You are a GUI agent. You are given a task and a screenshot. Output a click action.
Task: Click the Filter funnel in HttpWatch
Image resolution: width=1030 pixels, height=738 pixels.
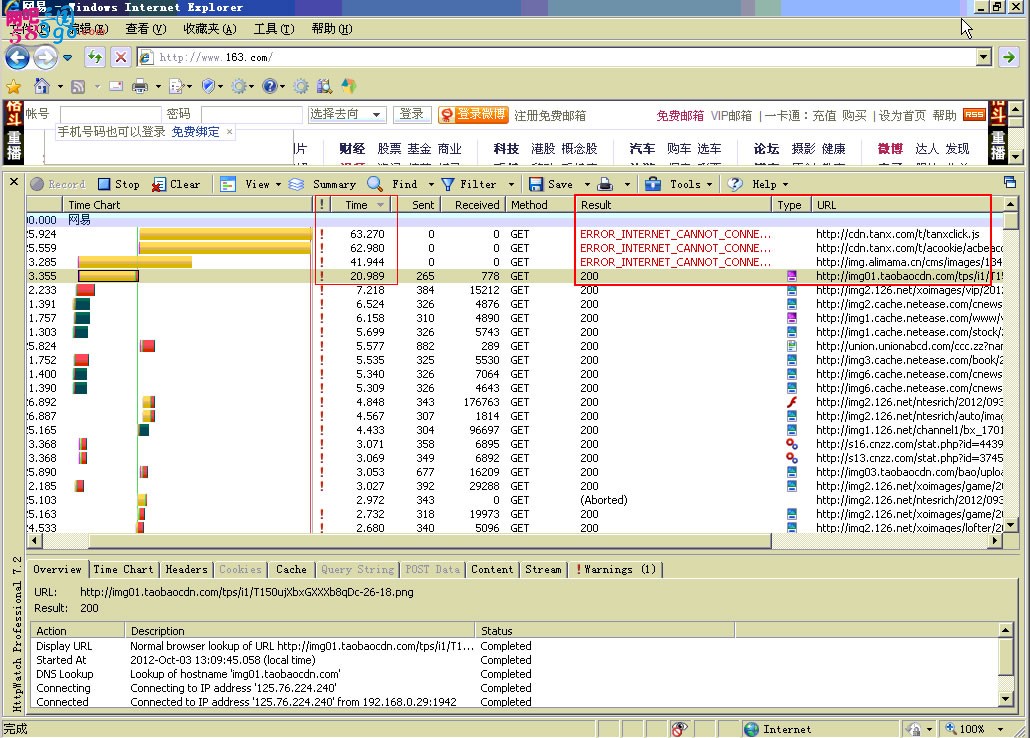click(448, 184)
